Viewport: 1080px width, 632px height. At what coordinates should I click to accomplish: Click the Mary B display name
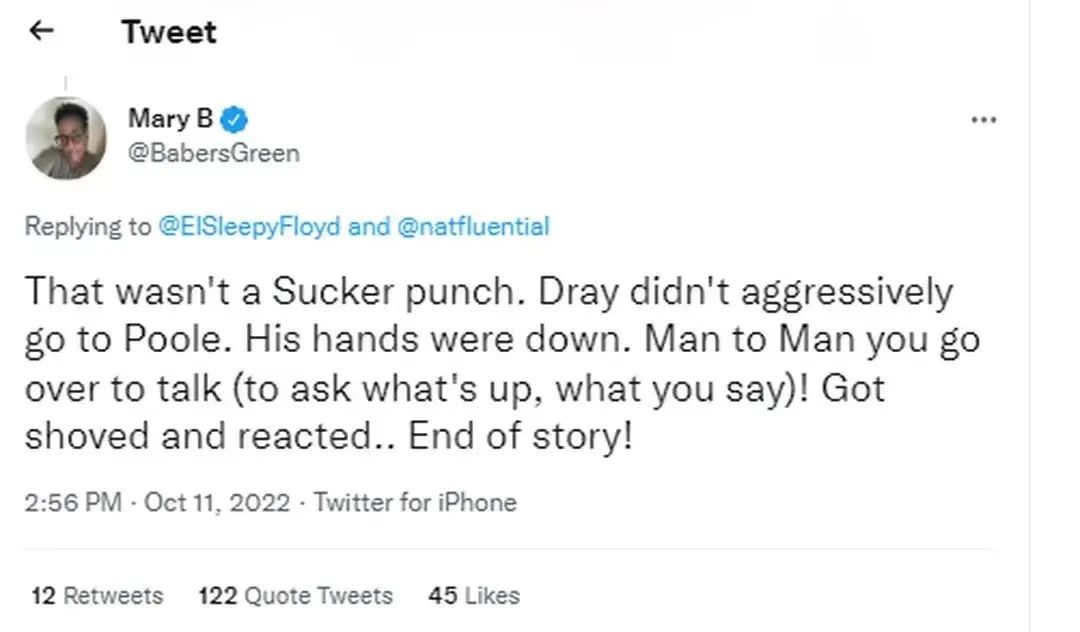(170, 119)
